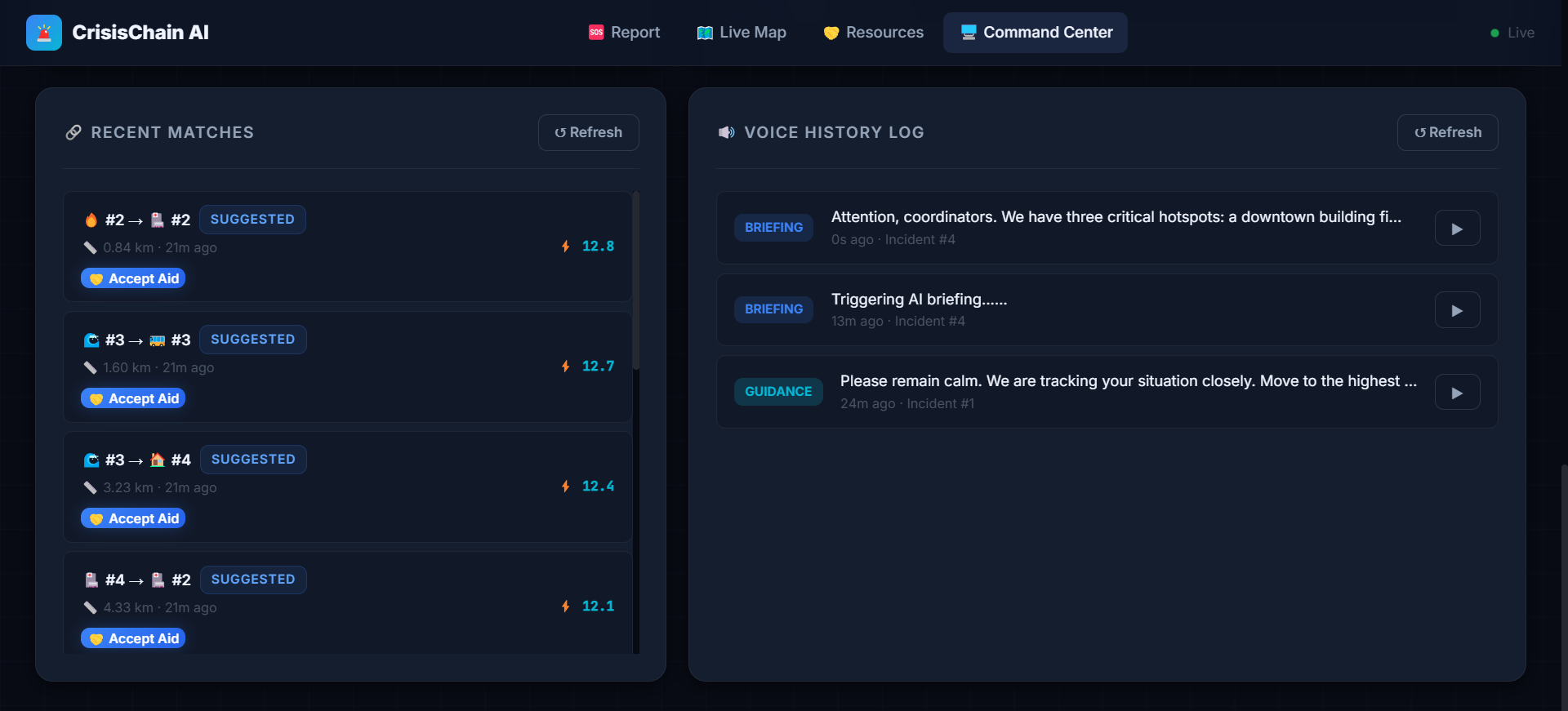Image resolution: width=1568 pixels, height=711 pixels.
Task: Click the ruler icon next to 4.33 km
Action: click(91, 608)
